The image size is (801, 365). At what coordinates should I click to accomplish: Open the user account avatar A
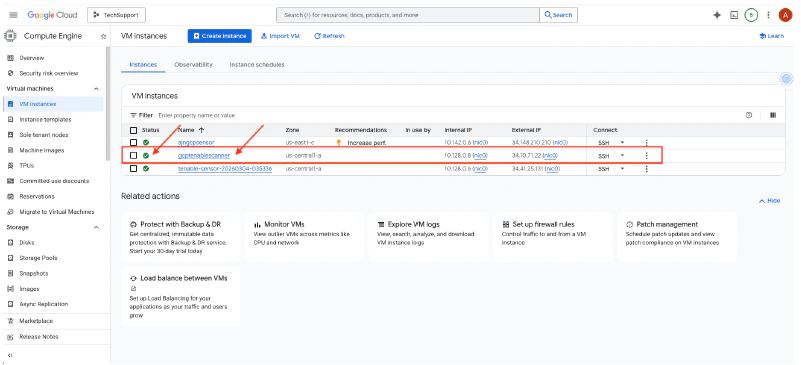[x=785, y=15]
